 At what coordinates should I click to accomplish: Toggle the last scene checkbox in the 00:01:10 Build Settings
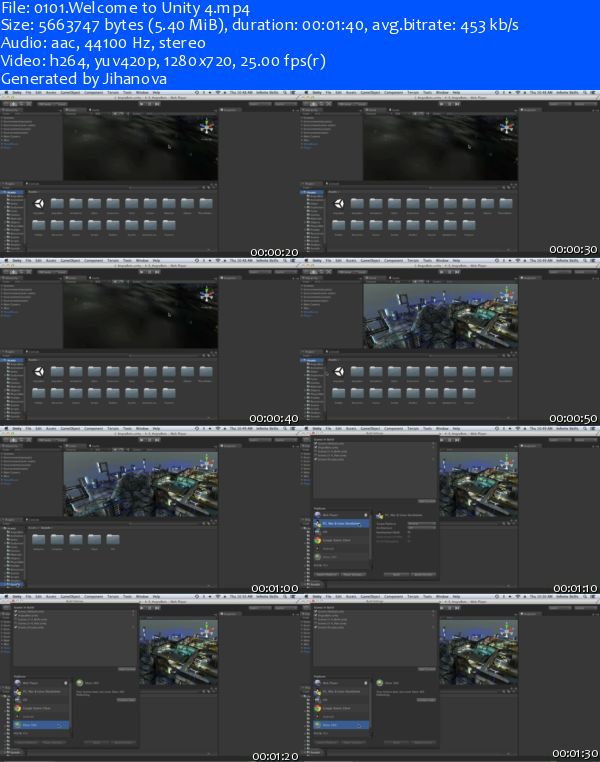[x=316, y=459]
